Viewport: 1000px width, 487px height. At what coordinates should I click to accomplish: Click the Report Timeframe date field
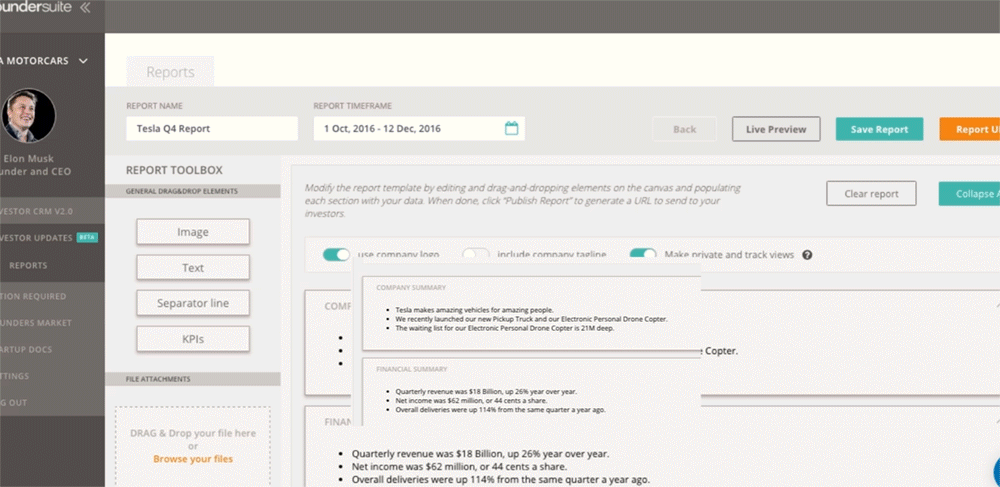(419, 128)
